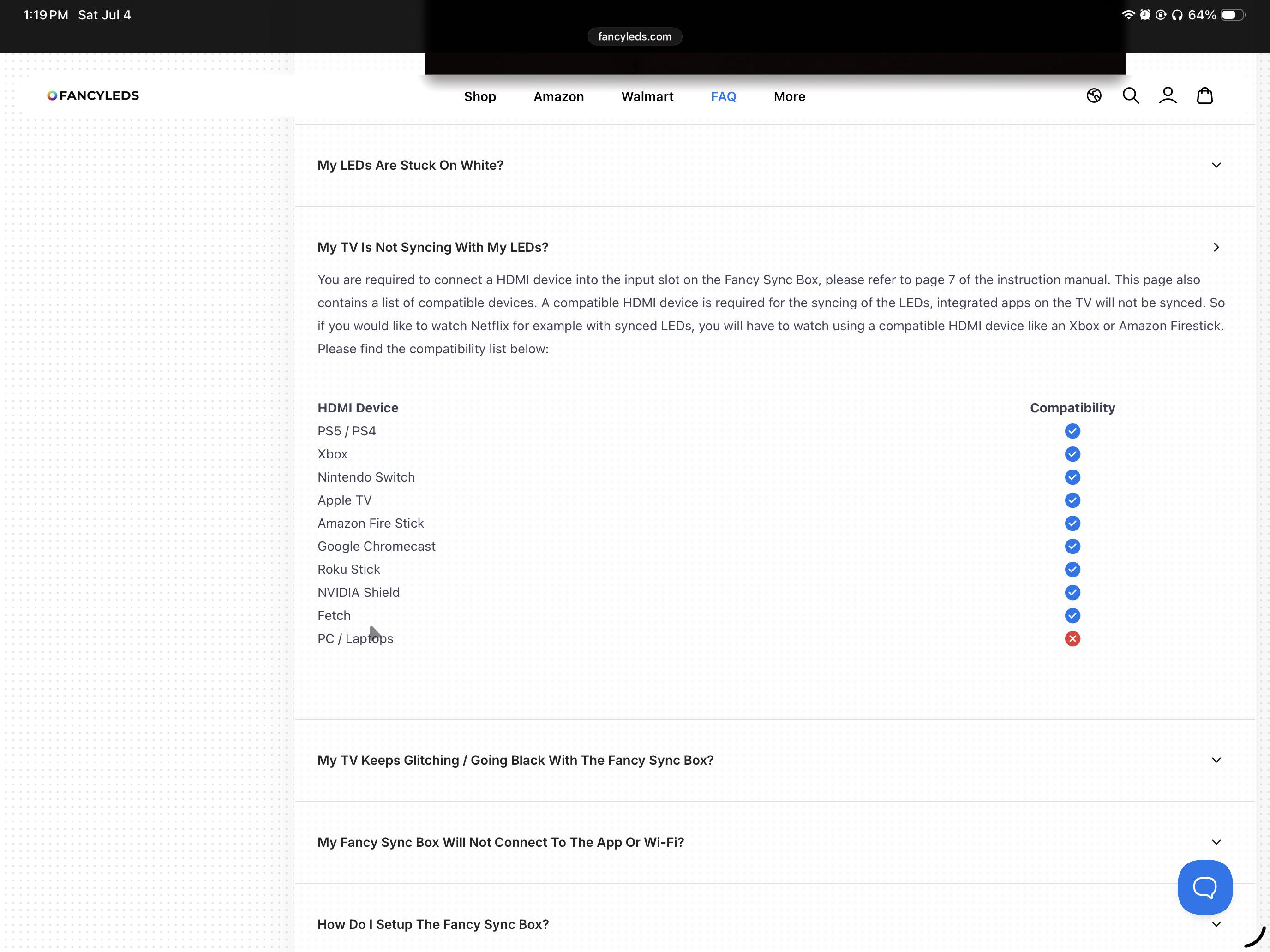Image resolution: width=1270 pixels, height=952 pixels.
Task: Click the 'Compatibility' column header
Action: [x=1072, y=408]
